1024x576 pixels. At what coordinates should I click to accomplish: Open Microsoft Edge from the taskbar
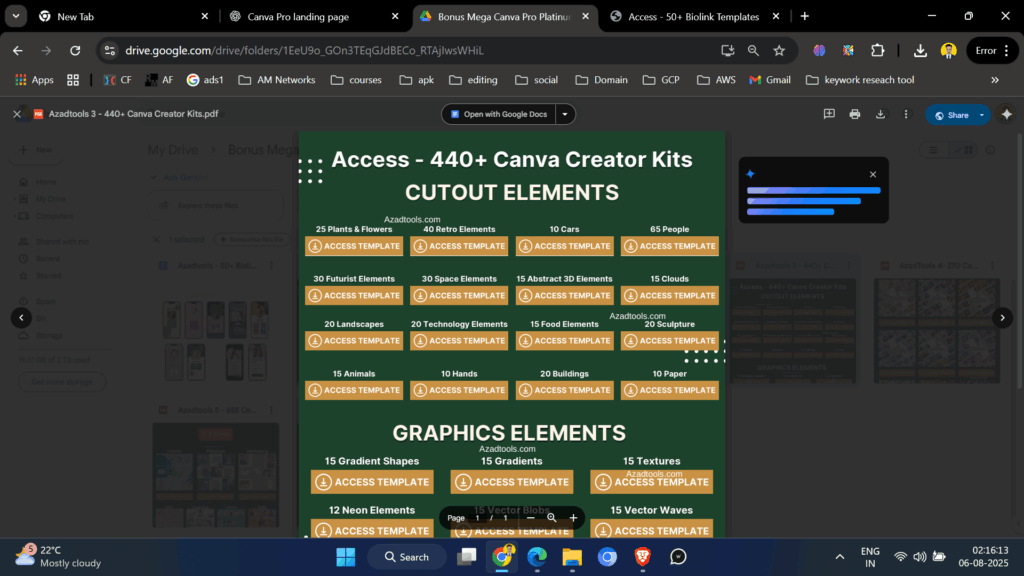click(x=537, y=557)
